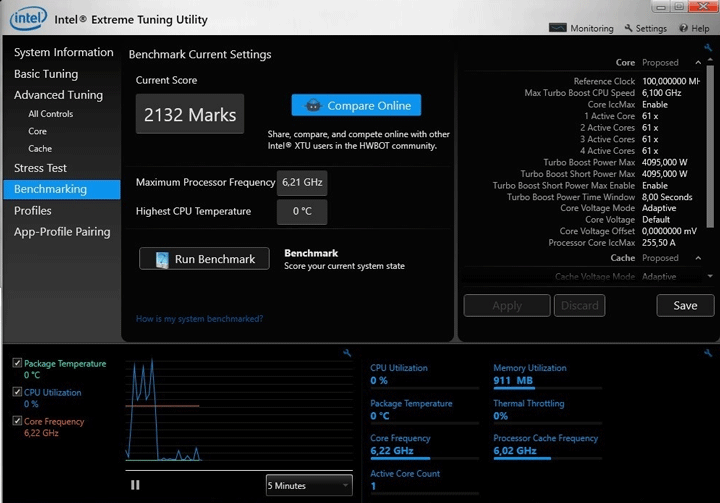
Task: Click wrench icon above Core proposed panel
Action: [708, 47]
